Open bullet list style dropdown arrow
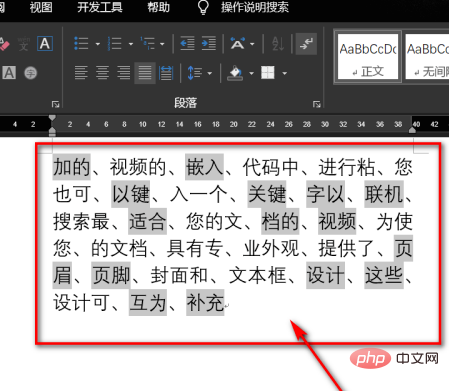 (98, 44)
